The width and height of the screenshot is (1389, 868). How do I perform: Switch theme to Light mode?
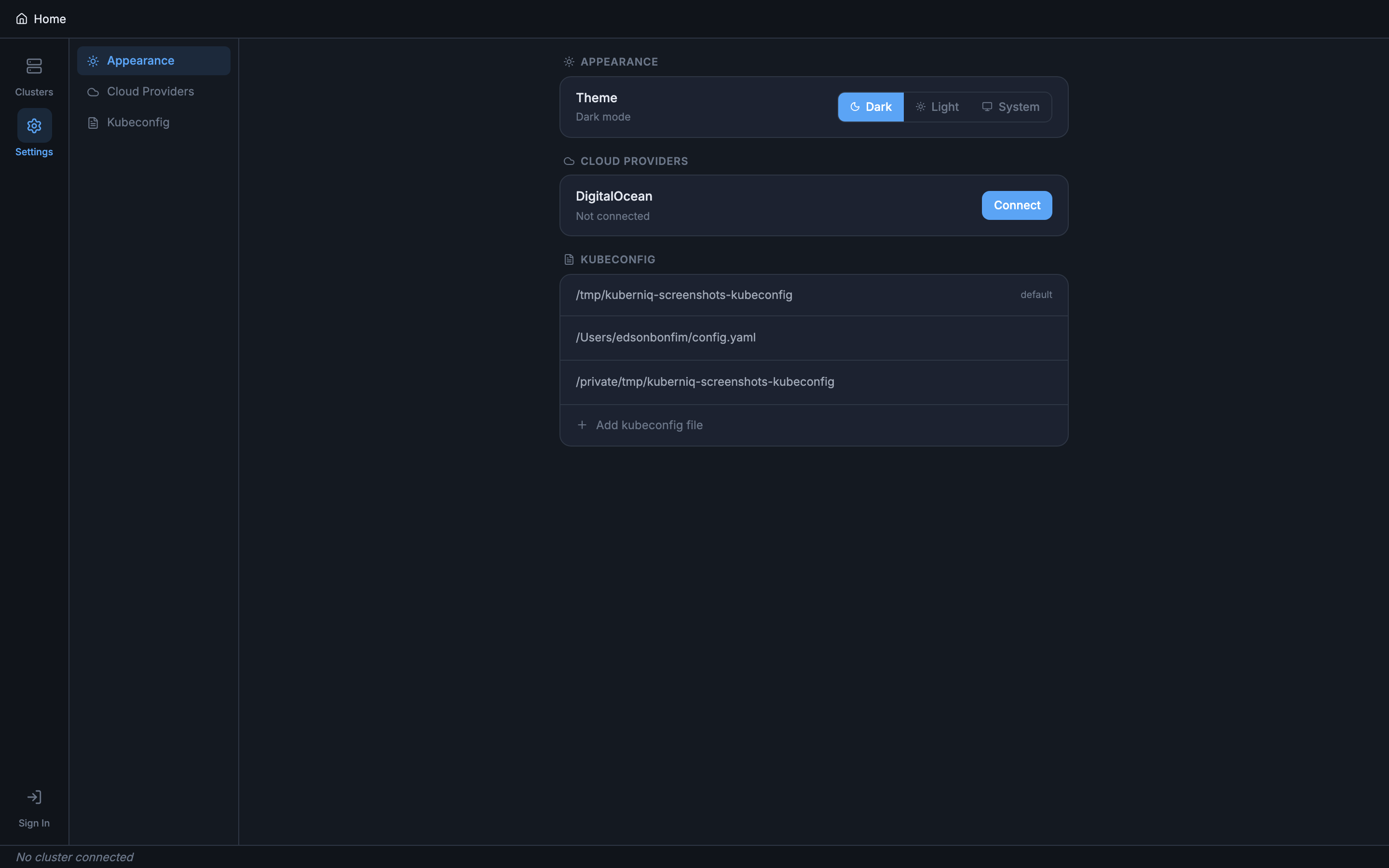pyautogui.click(x=937, y=106)
